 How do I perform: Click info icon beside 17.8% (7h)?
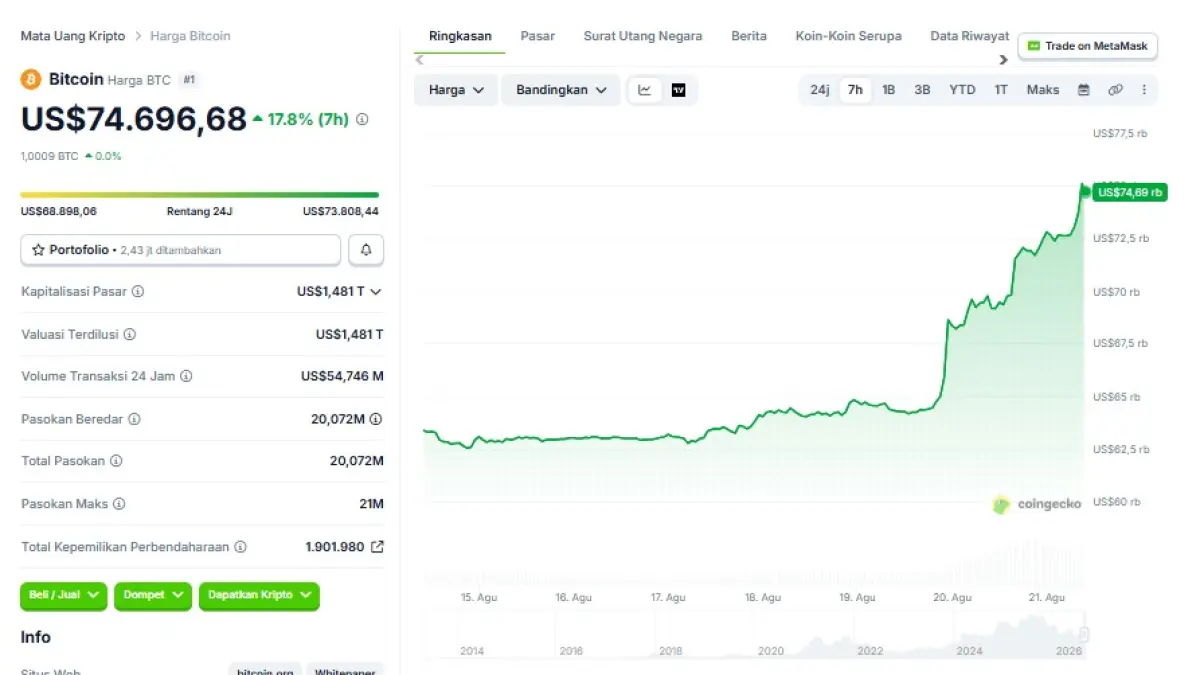point(362,119)
